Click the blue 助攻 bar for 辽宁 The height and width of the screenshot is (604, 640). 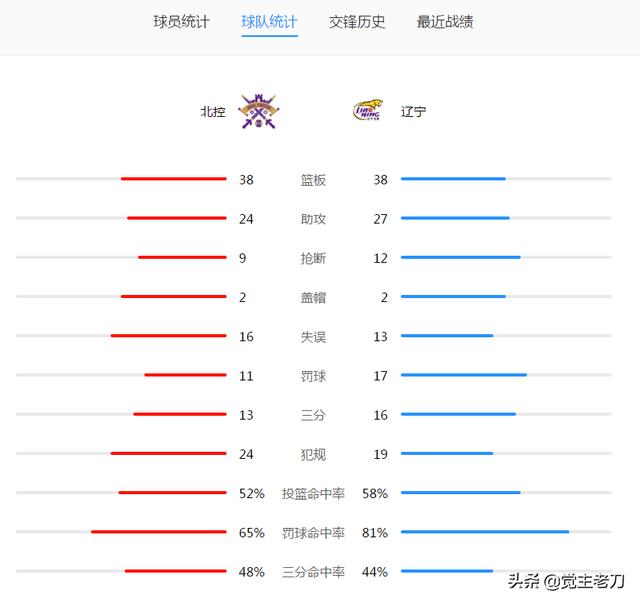[455, 218]
